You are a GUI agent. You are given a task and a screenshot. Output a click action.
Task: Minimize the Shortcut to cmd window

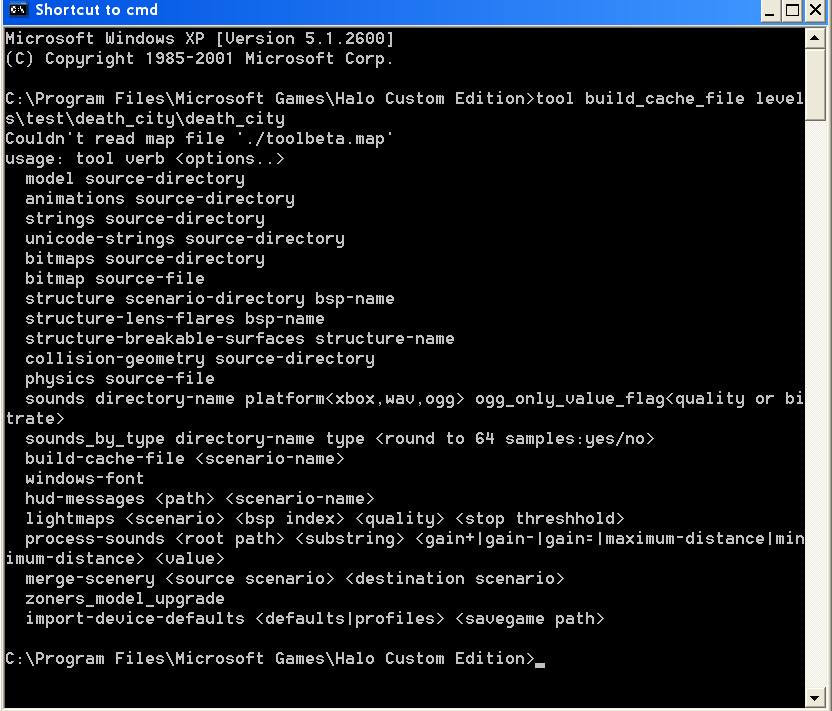[x=770, y=11]
